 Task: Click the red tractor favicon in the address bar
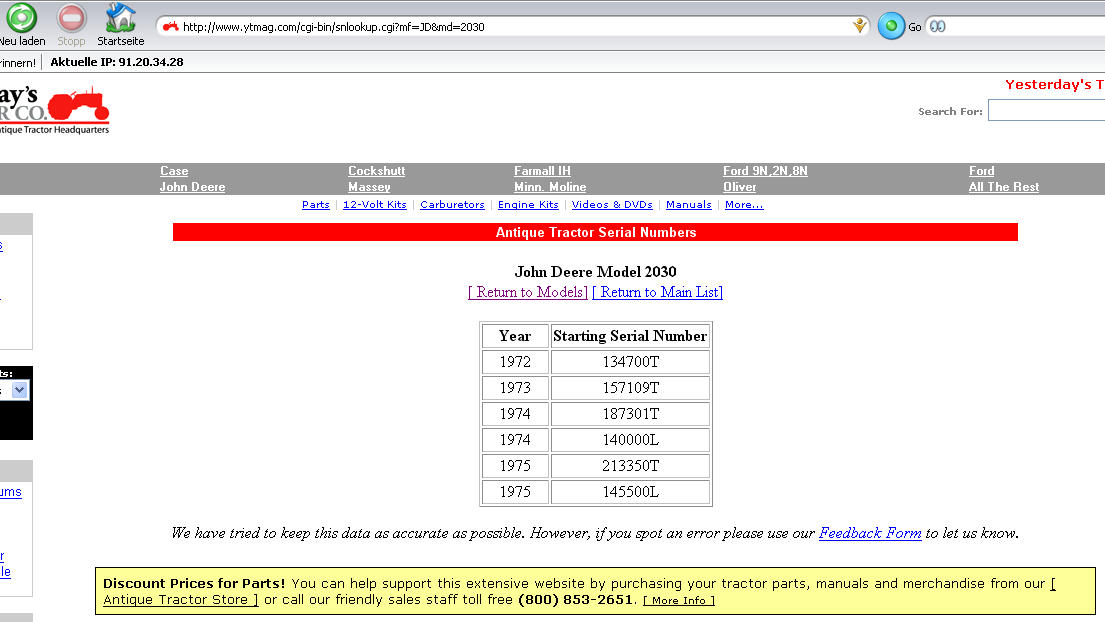(171, 27)
